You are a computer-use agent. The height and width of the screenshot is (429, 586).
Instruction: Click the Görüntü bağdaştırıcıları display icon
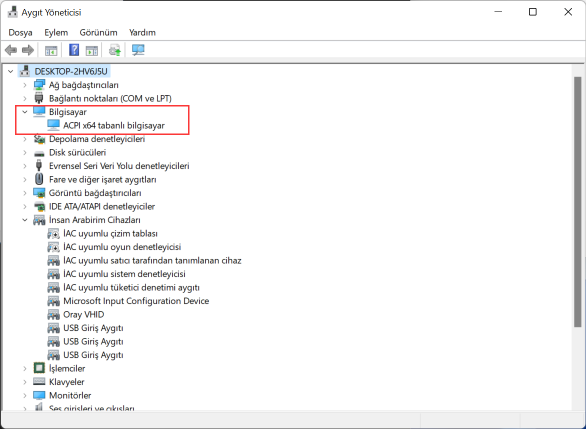tap(39, 193)
